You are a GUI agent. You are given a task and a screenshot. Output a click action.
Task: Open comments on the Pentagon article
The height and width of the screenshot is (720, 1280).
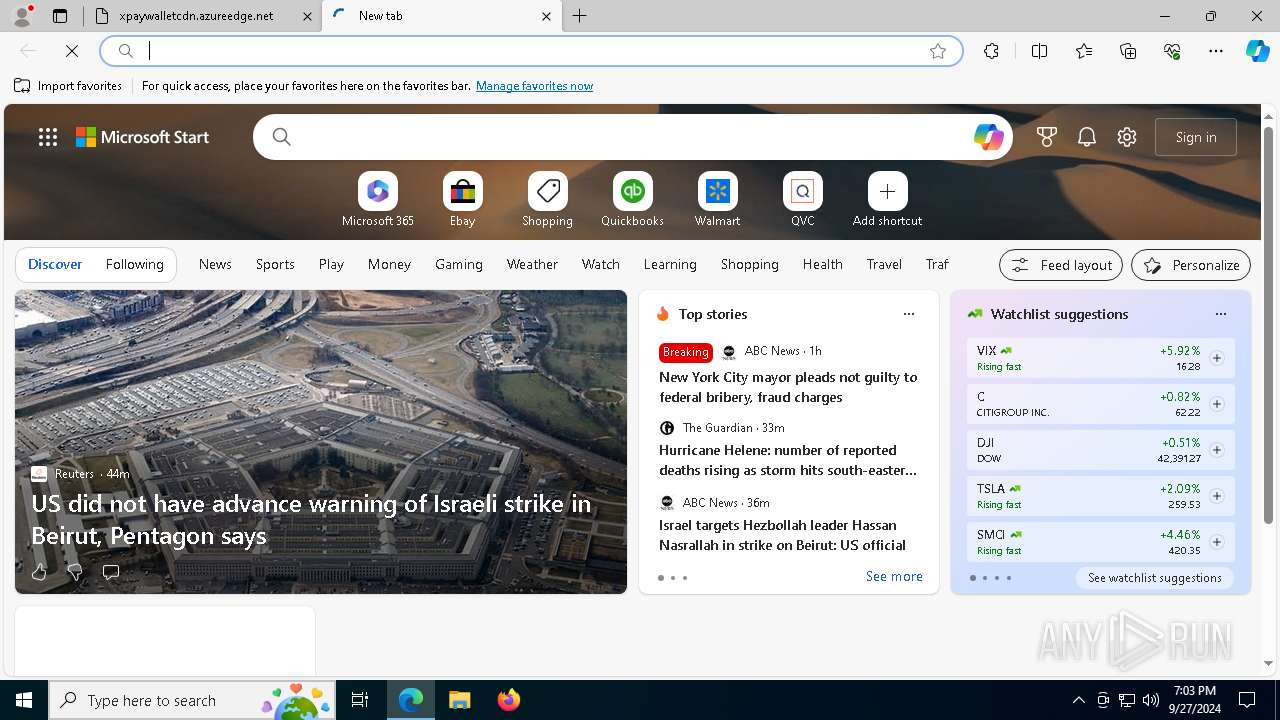111,572
